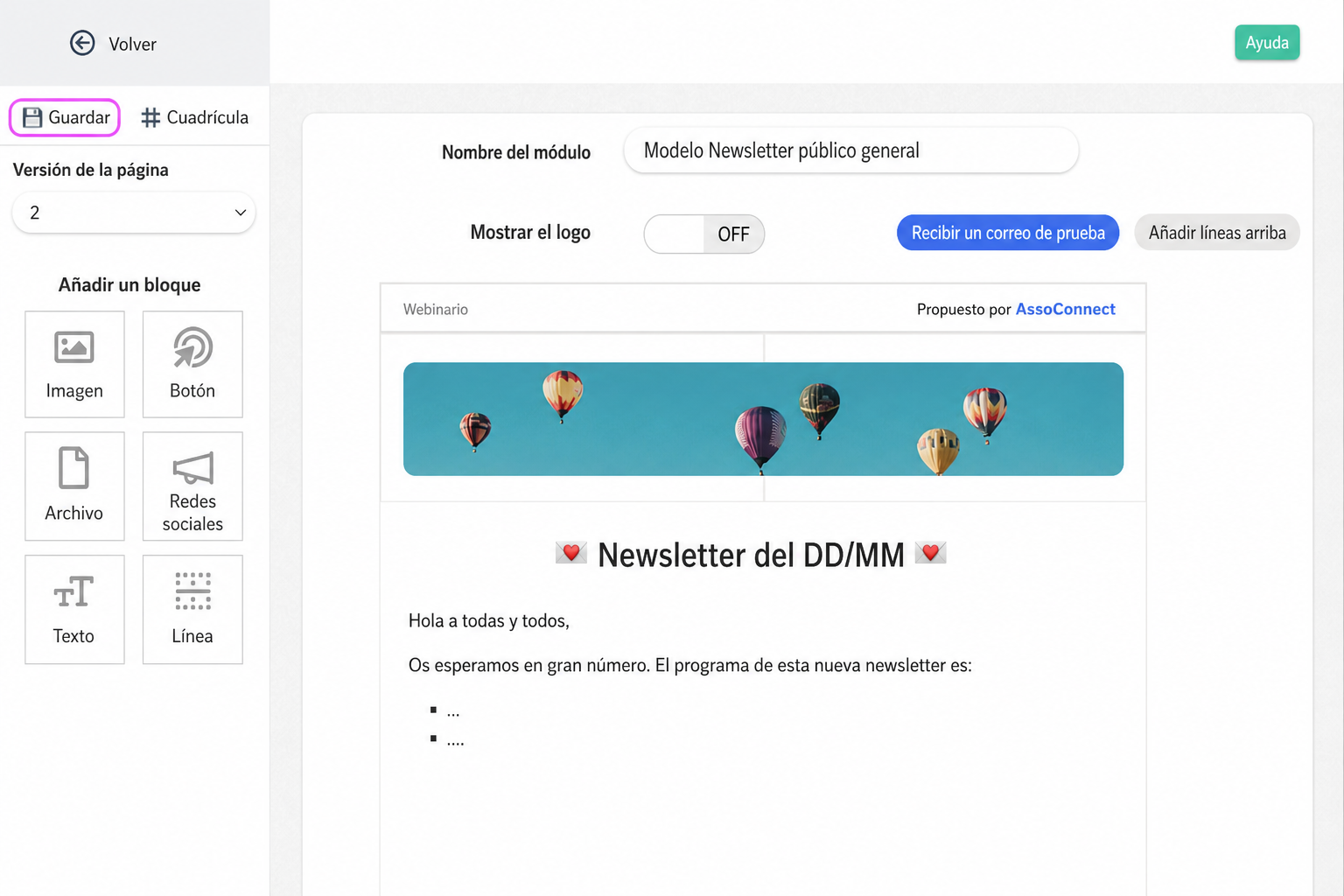Click the heart envelope emoji after DD/MM
Image resolution: width=1344 pixels, height=896 pixels.
(930, 553)
